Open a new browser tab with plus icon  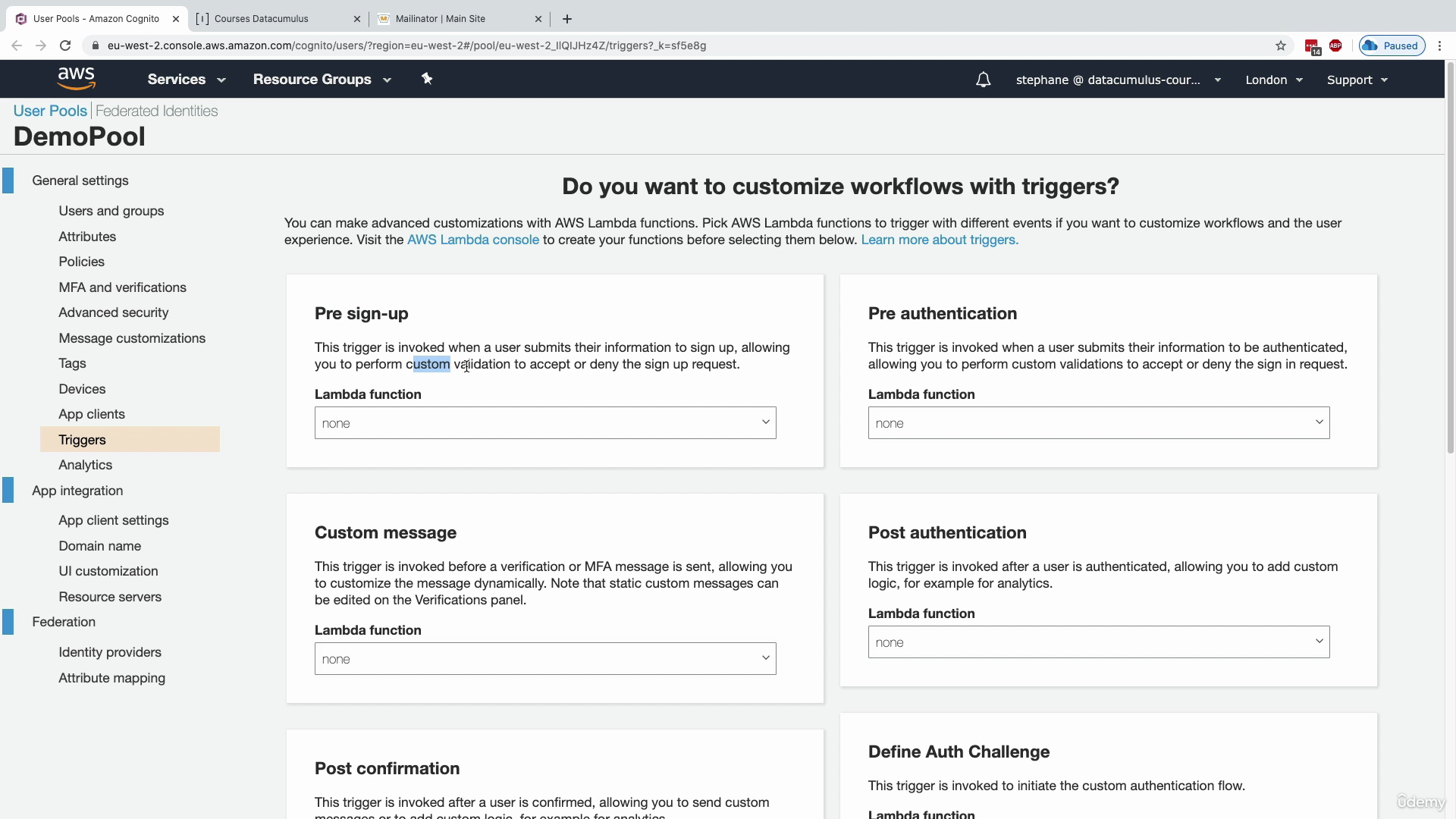pyautogui.click(x=567, y=19)
